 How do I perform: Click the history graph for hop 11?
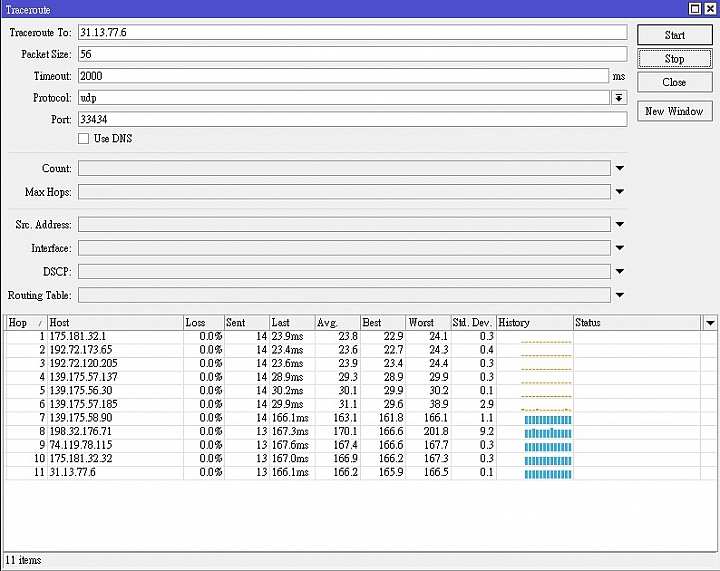pyautogui.click(x=548, y=474)
